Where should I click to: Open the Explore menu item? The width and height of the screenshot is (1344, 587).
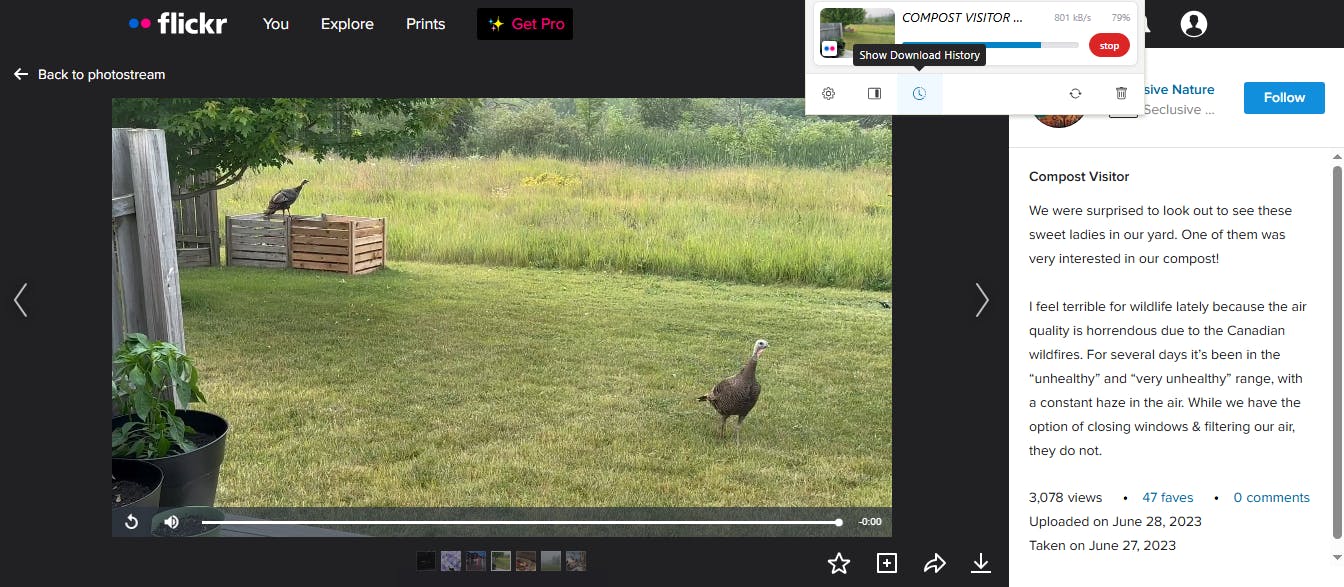tap(347, 24)
